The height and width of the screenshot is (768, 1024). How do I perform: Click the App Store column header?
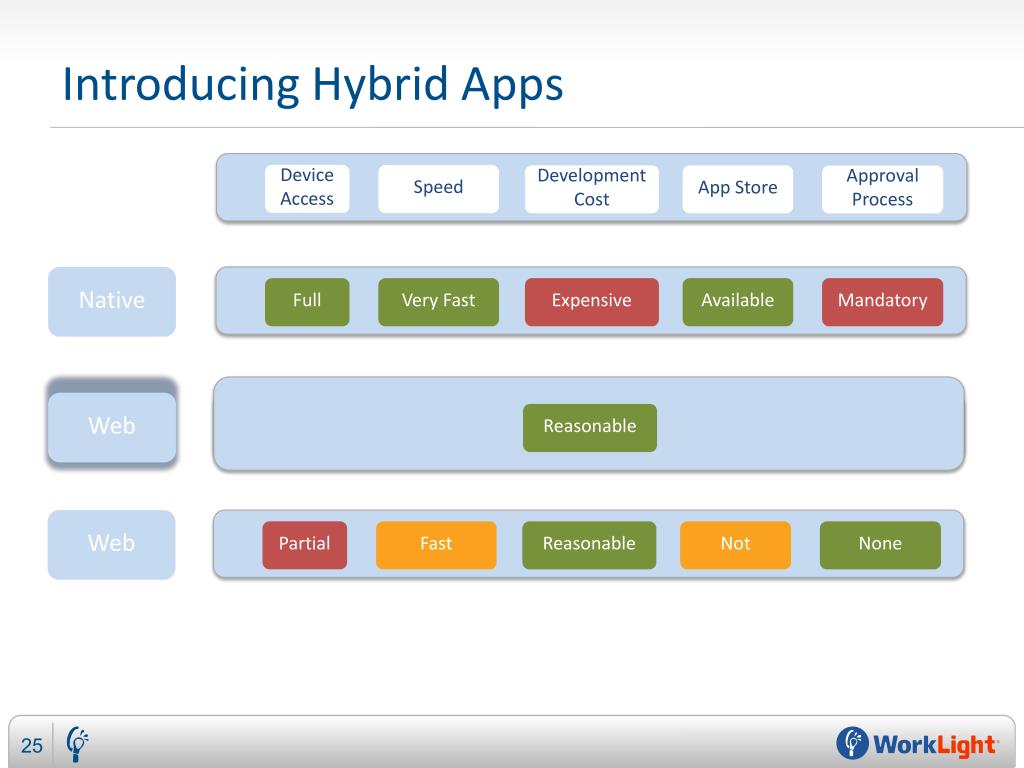click(737, 188)
